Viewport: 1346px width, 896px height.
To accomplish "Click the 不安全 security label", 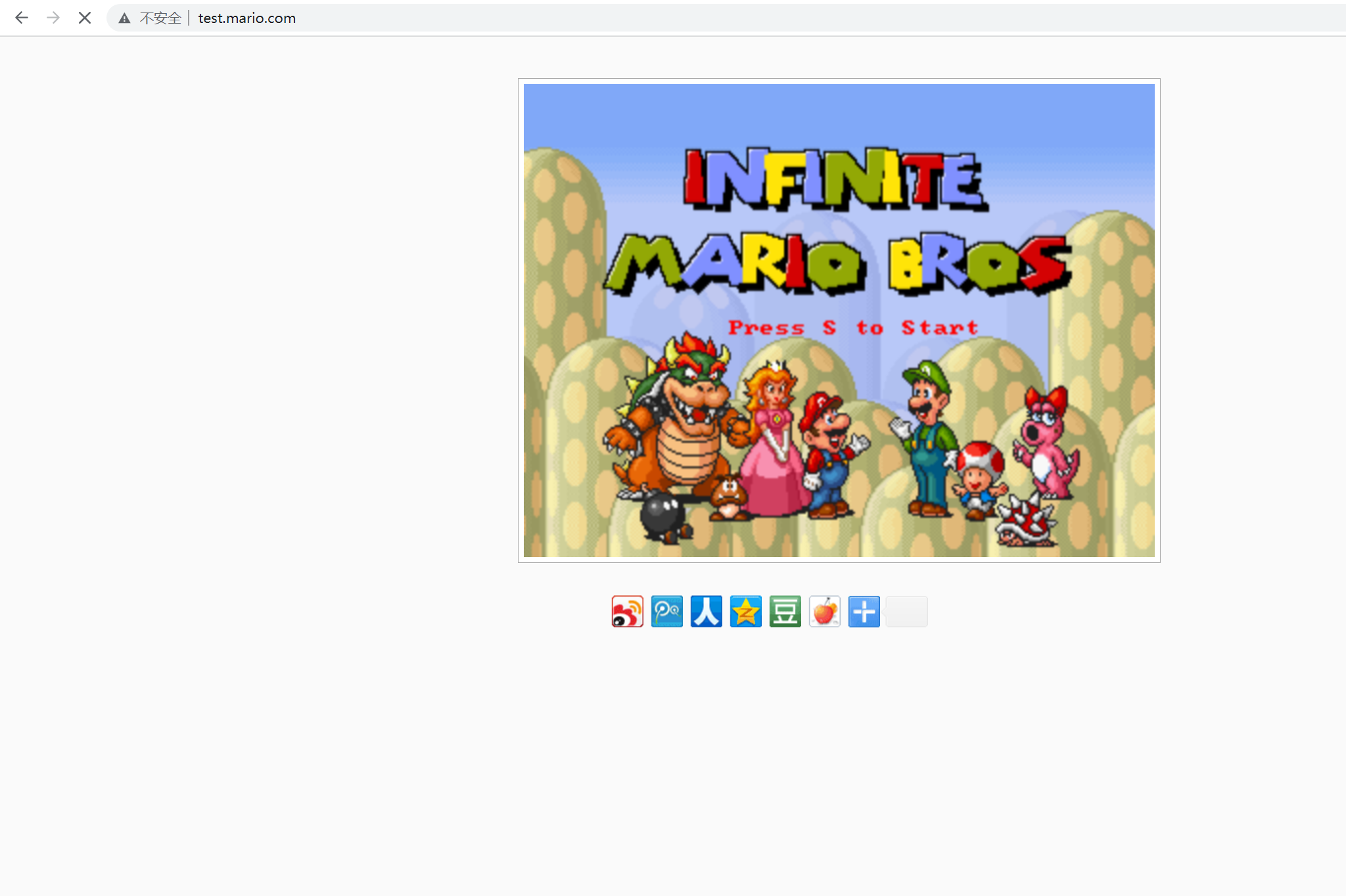I will 160,18.
